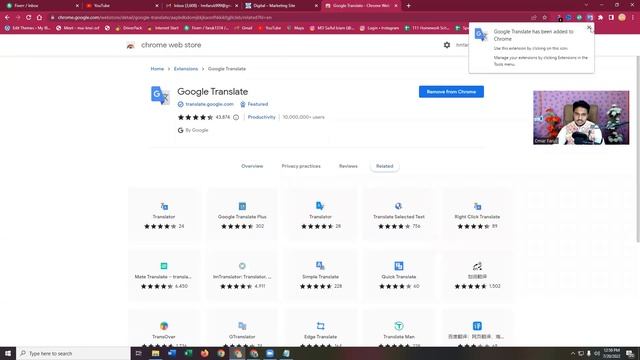Select the Reviews tab

click(x=348, y=166)
